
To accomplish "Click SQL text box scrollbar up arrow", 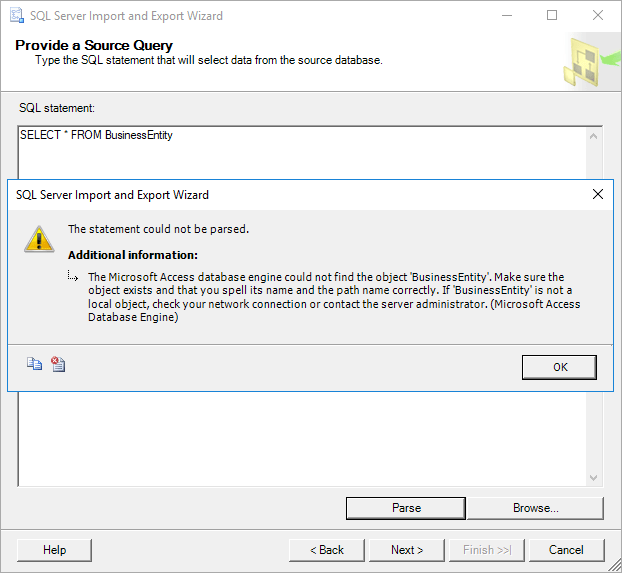I will coord(593,137).
